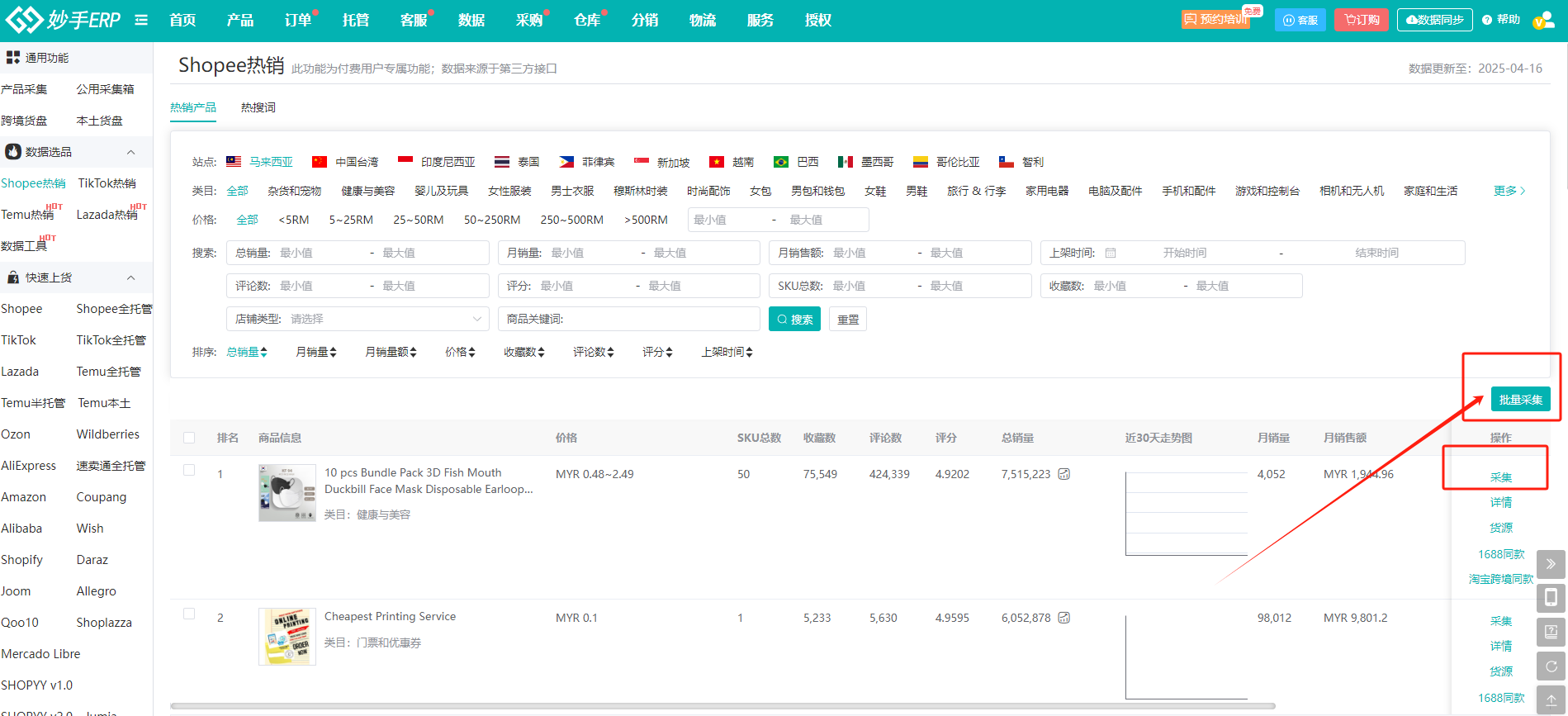Filter by 健康与美容 category
This screenshot has width=1568, height=716.
click(x=368, y=191)
